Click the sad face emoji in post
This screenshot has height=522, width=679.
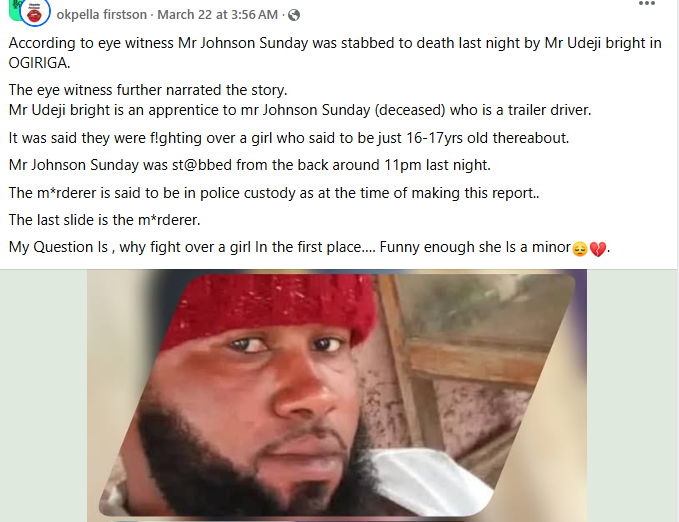(x=579, y=248)
